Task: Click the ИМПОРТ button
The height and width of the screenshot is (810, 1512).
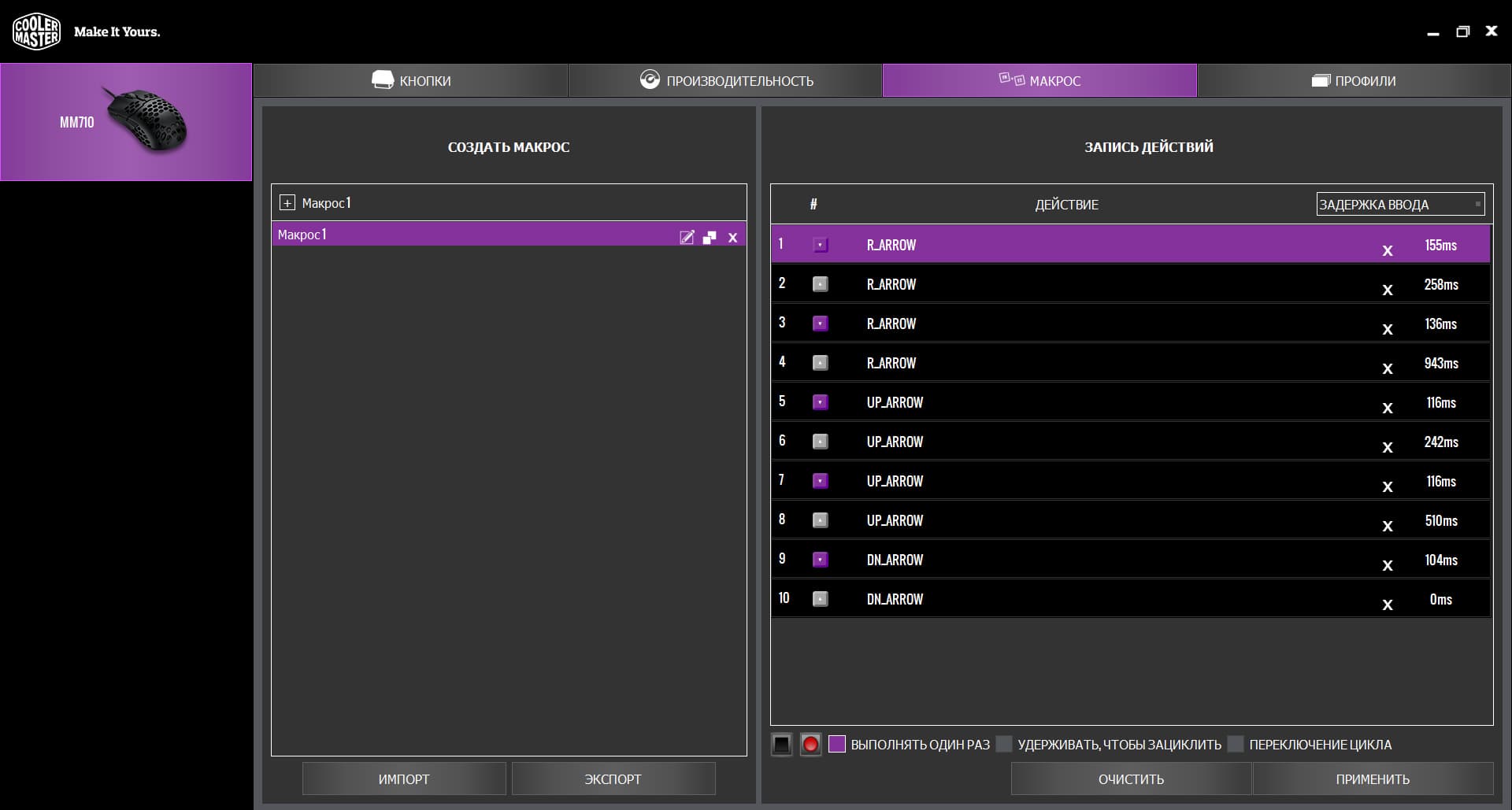Action: [404, 779]
